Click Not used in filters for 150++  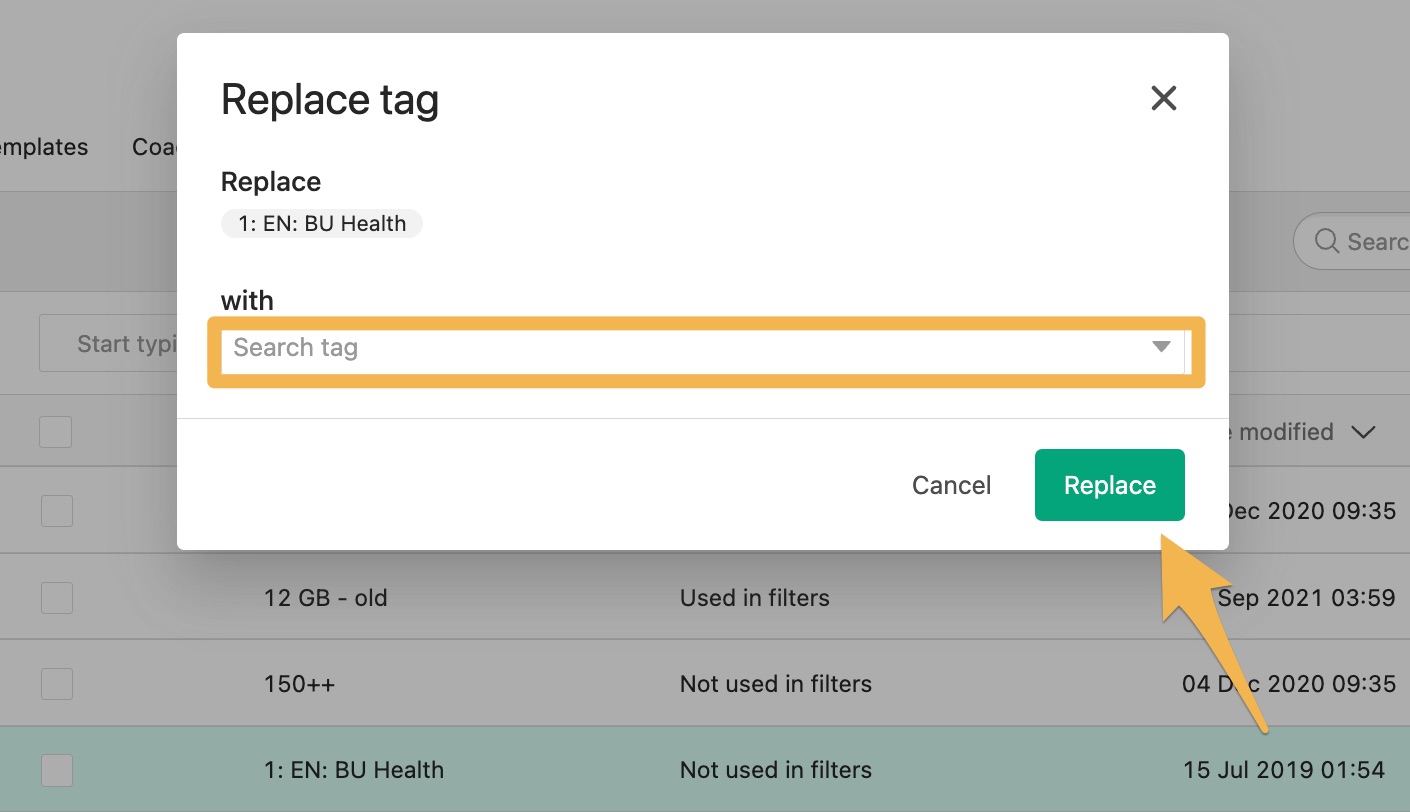tap(776, 684)
